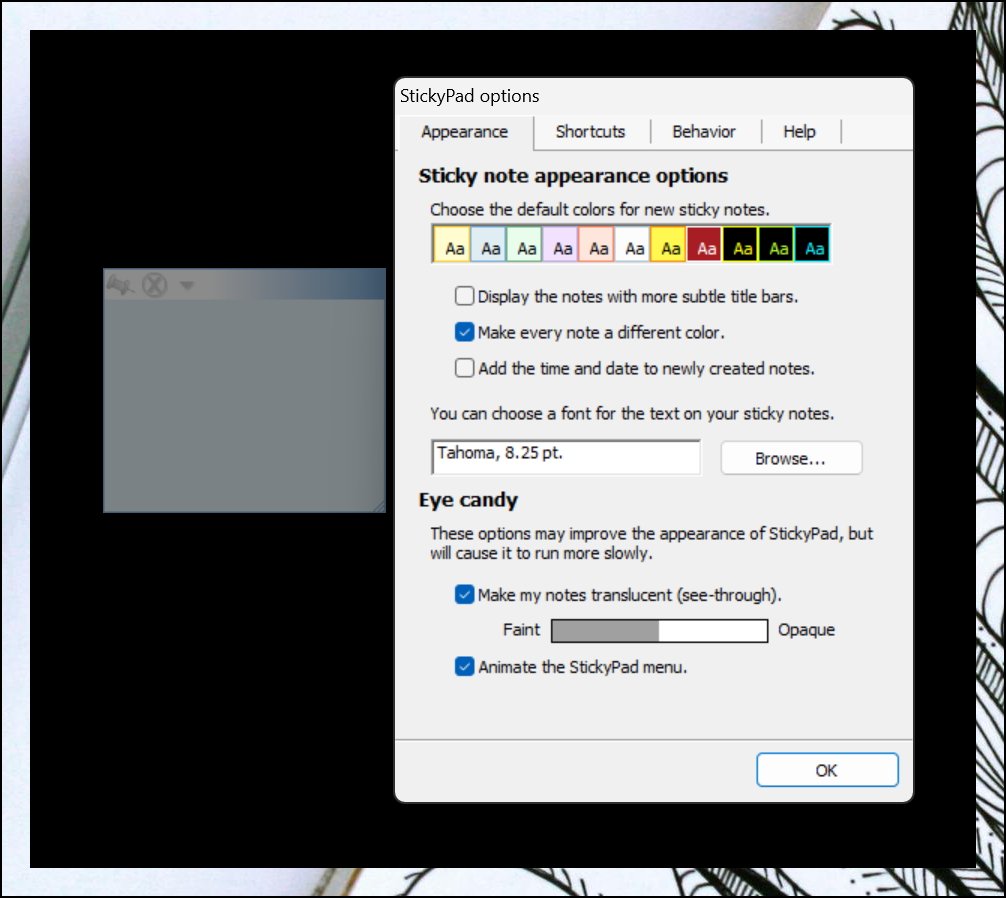
Task: Select the black swatch with cyan text
Action: [812, 244]
